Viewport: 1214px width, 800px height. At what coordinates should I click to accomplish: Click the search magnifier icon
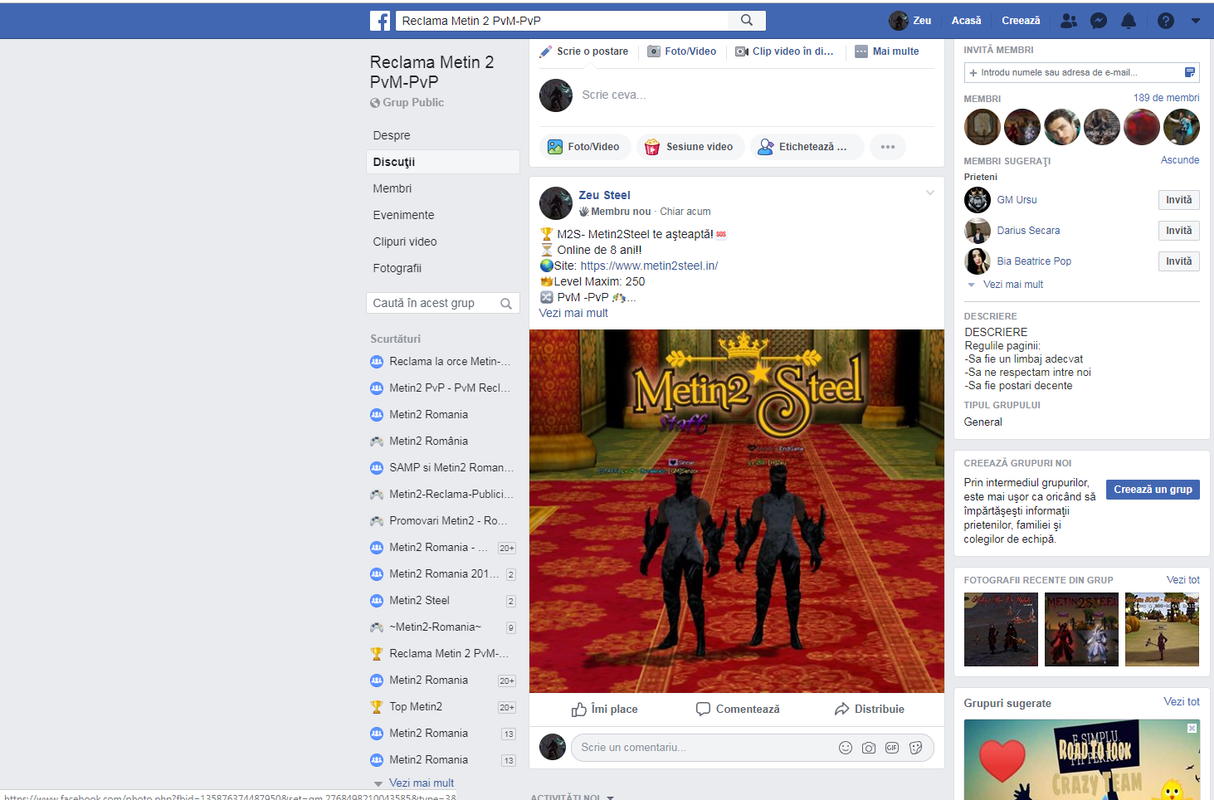pos(747,20)
